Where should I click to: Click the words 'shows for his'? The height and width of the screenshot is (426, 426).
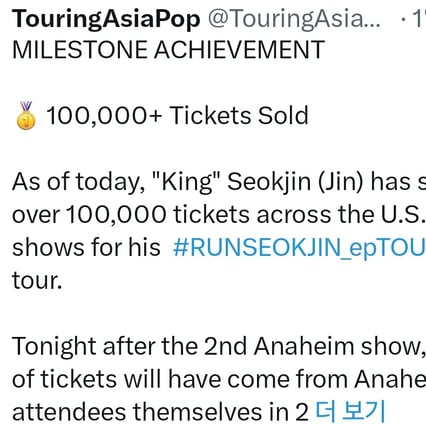coord(86,247)
